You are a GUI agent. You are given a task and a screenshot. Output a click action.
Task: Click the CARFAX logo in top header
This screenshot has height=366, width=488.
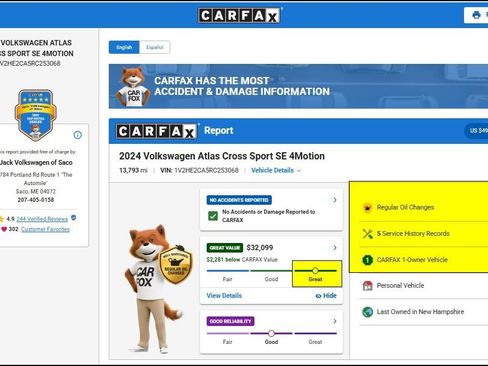[x=239, y=15]
